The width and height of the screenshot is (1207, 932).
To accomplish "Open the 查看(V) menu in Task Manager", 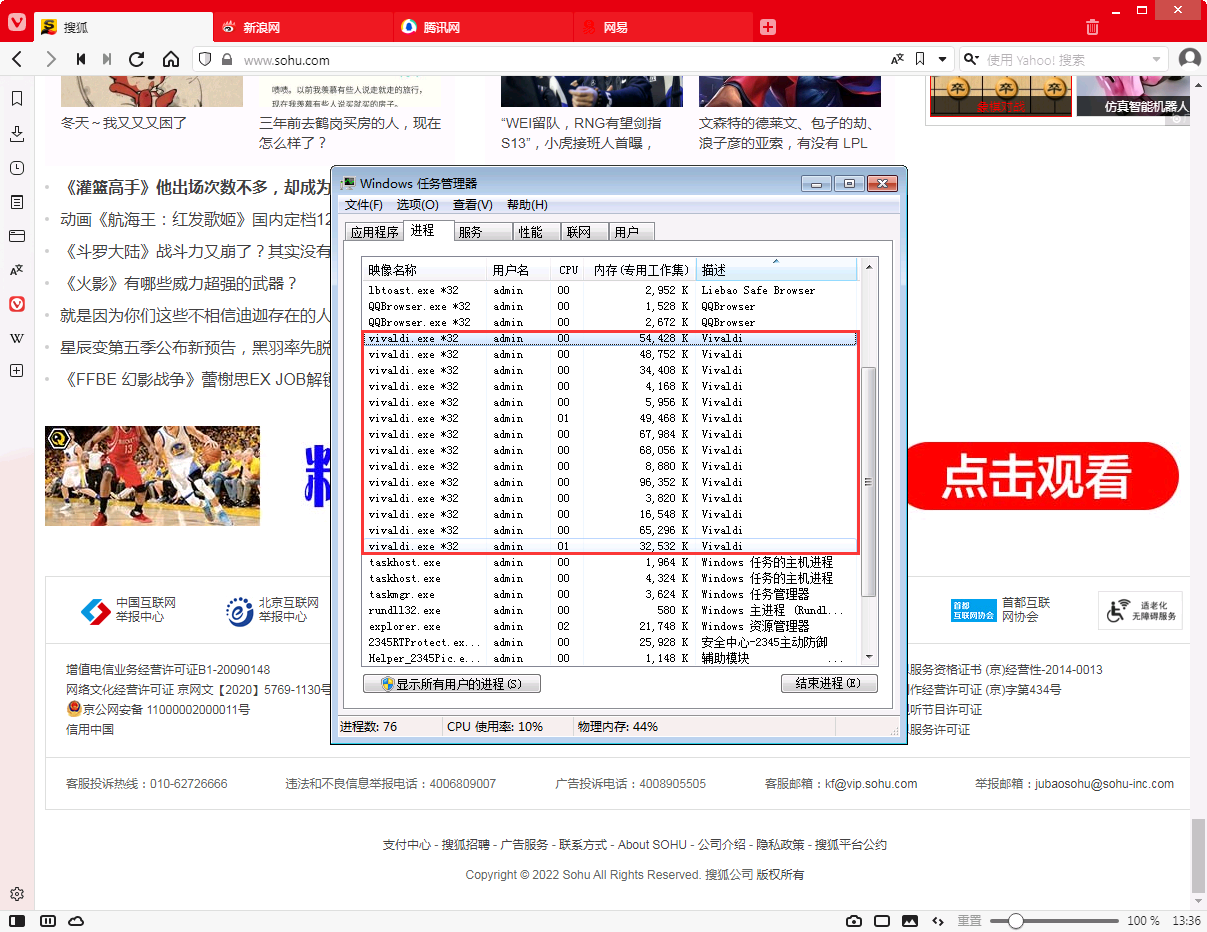I will (x=473, y=205).
